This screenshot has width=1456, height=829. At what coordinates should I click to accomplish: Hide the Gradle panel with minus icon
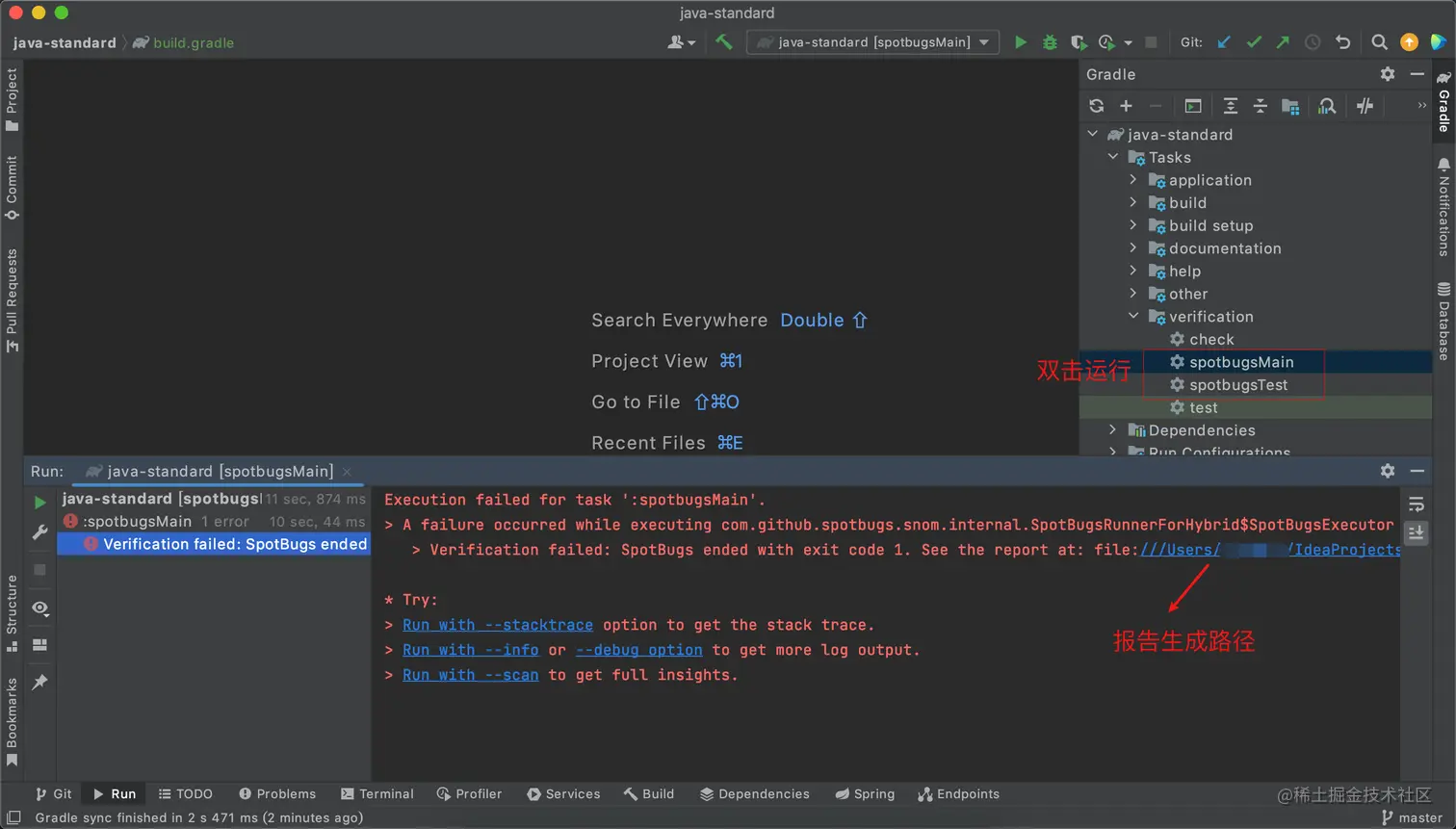(1417, 74)
